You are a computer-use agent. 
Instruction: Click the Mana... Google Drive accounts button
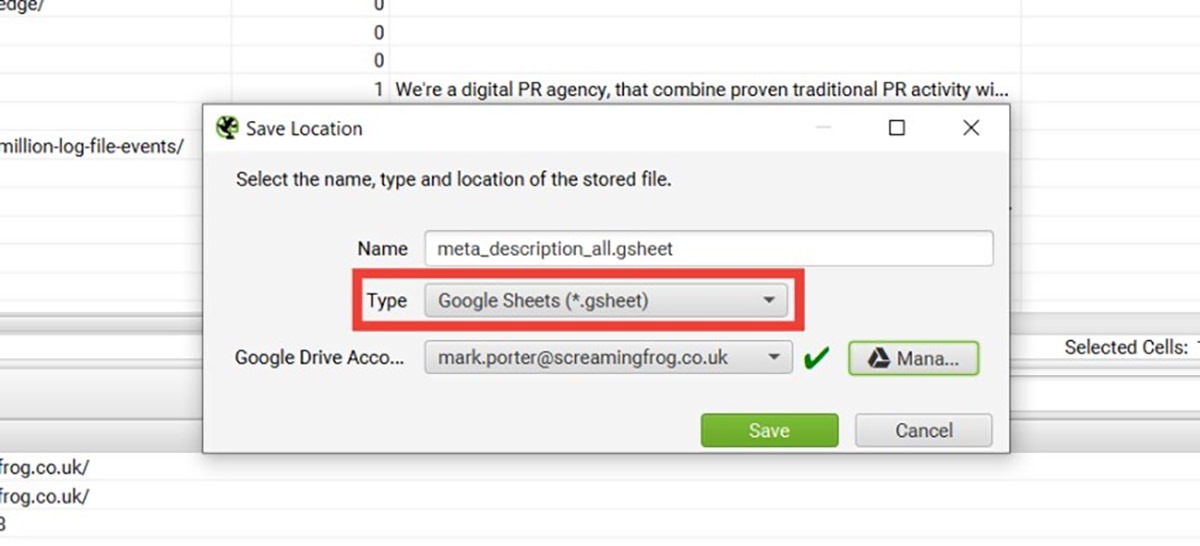[x=913, y=358]
